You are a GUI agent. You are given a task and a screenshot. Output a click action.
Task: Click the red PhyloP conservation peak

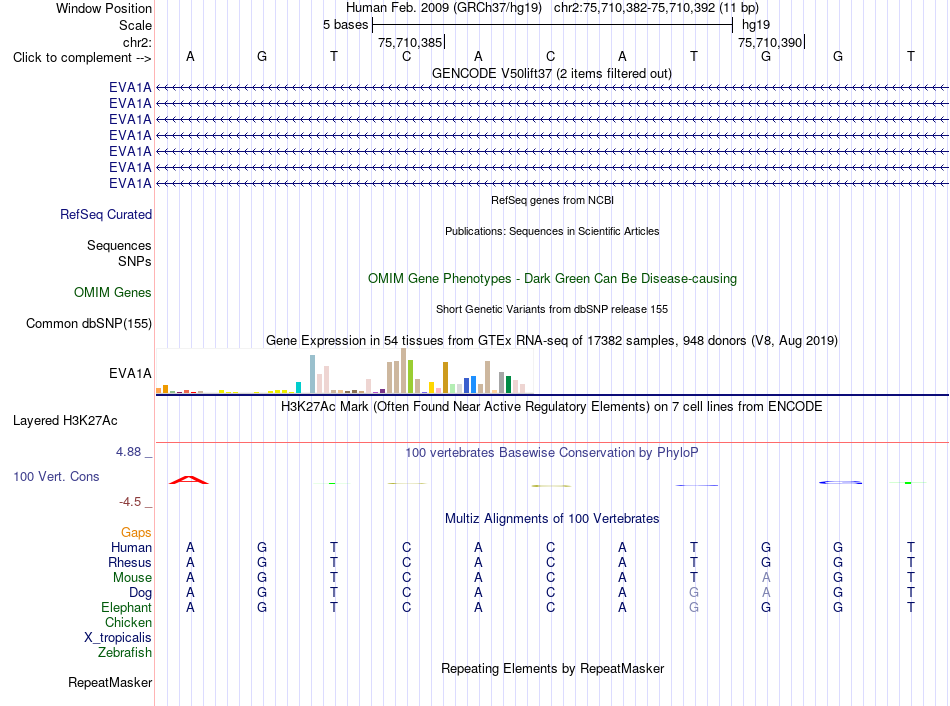point(189,480)
